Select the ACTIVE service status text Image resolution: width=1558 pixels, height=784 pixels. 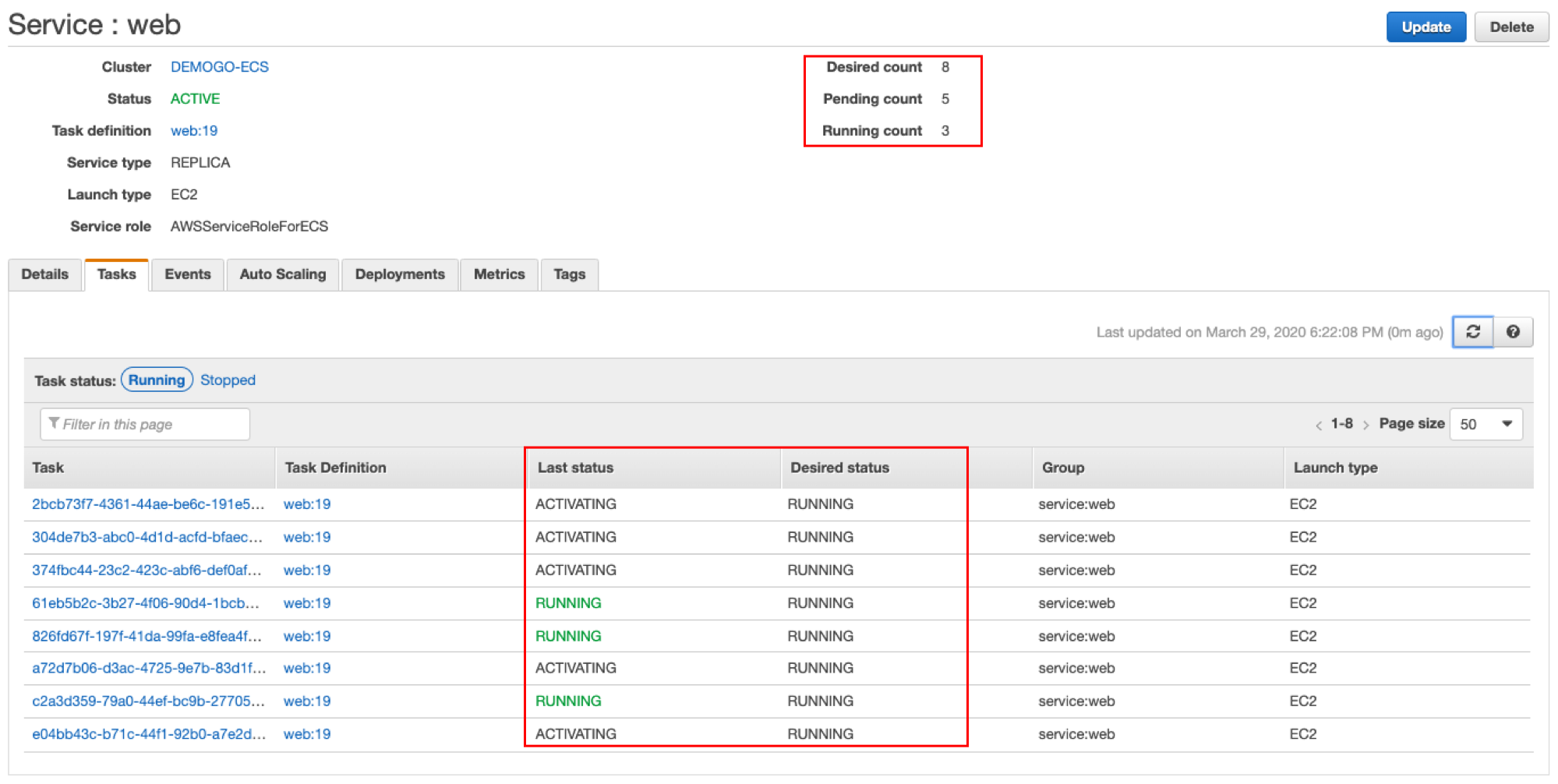(195, 99)
